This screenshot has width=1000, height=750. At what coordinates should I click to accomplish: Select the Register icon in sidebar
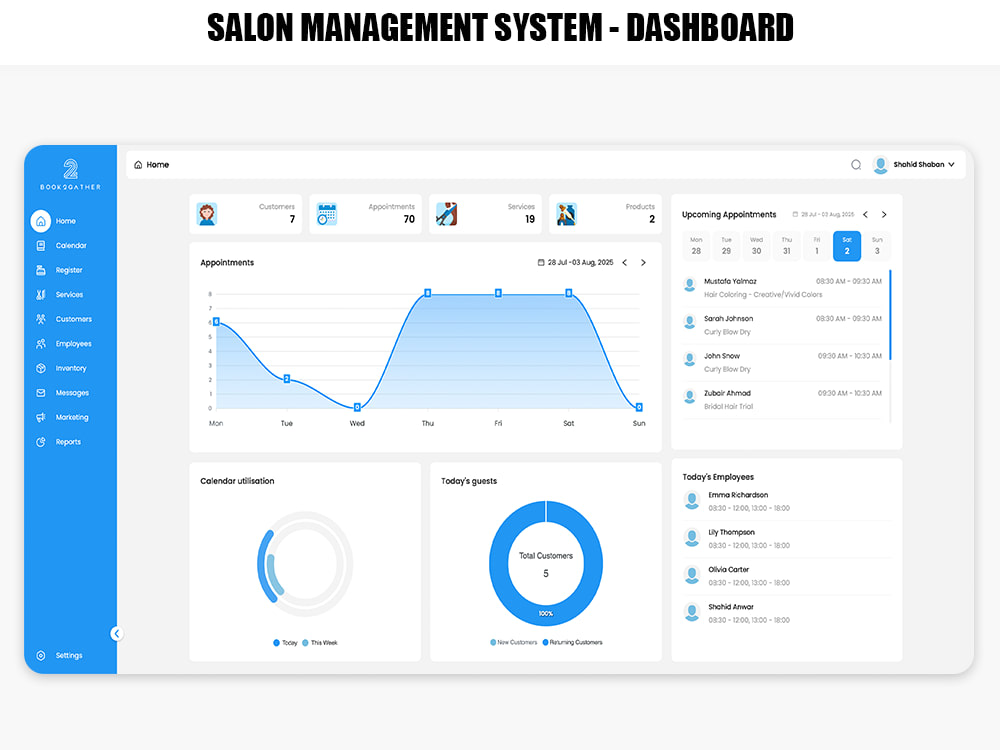(x=41, y=270)
